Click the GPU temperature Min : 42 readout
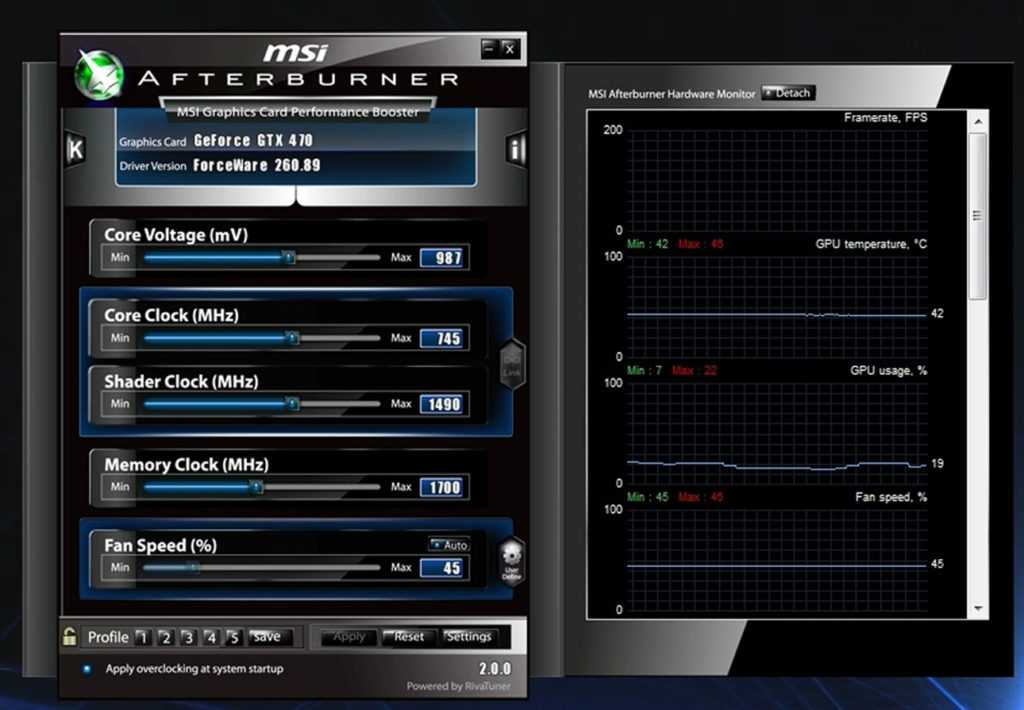This screenshot has width=1024, height=710. coord(647,244)
